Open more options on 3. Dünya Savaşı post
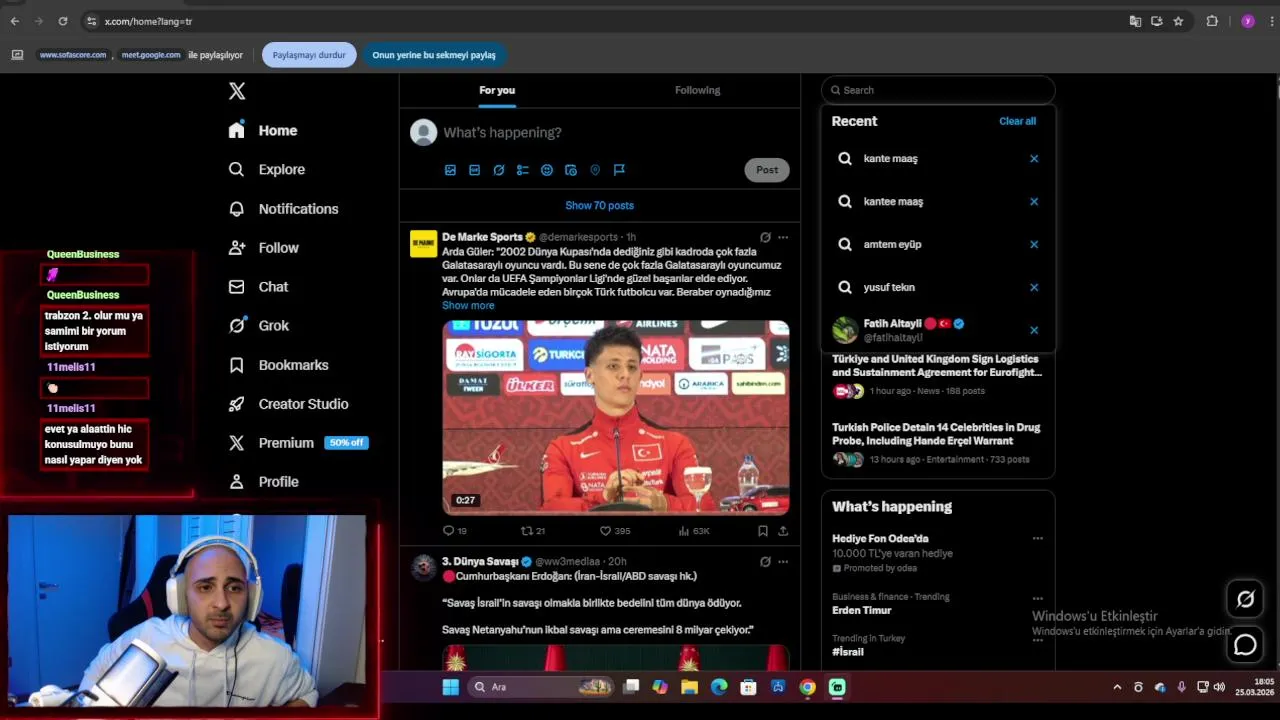The height and width of the screenshot is (720, 1280). pos(783,562)
